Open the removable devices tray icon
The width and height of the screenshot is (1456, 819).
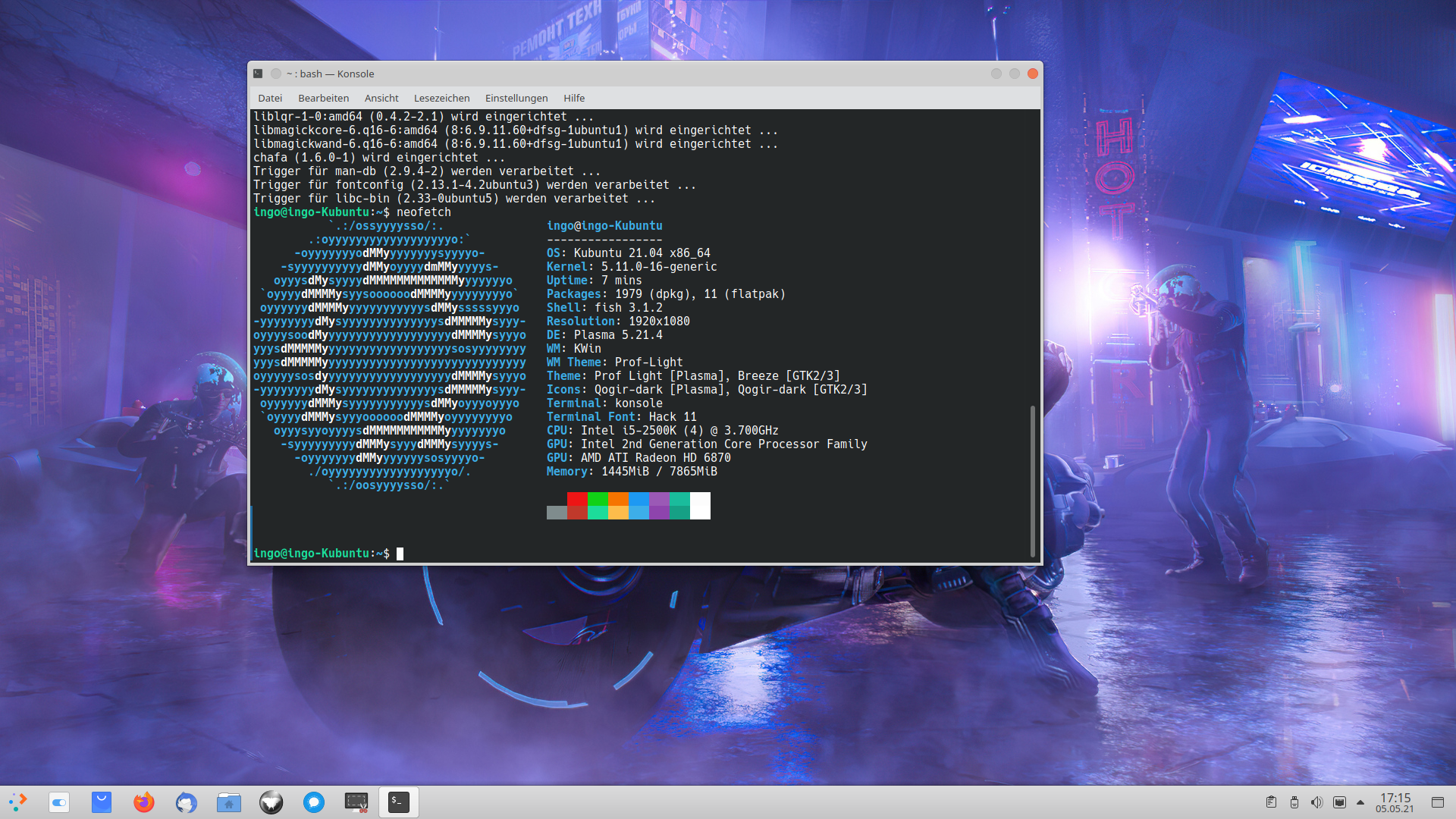tap(1294, 802)
